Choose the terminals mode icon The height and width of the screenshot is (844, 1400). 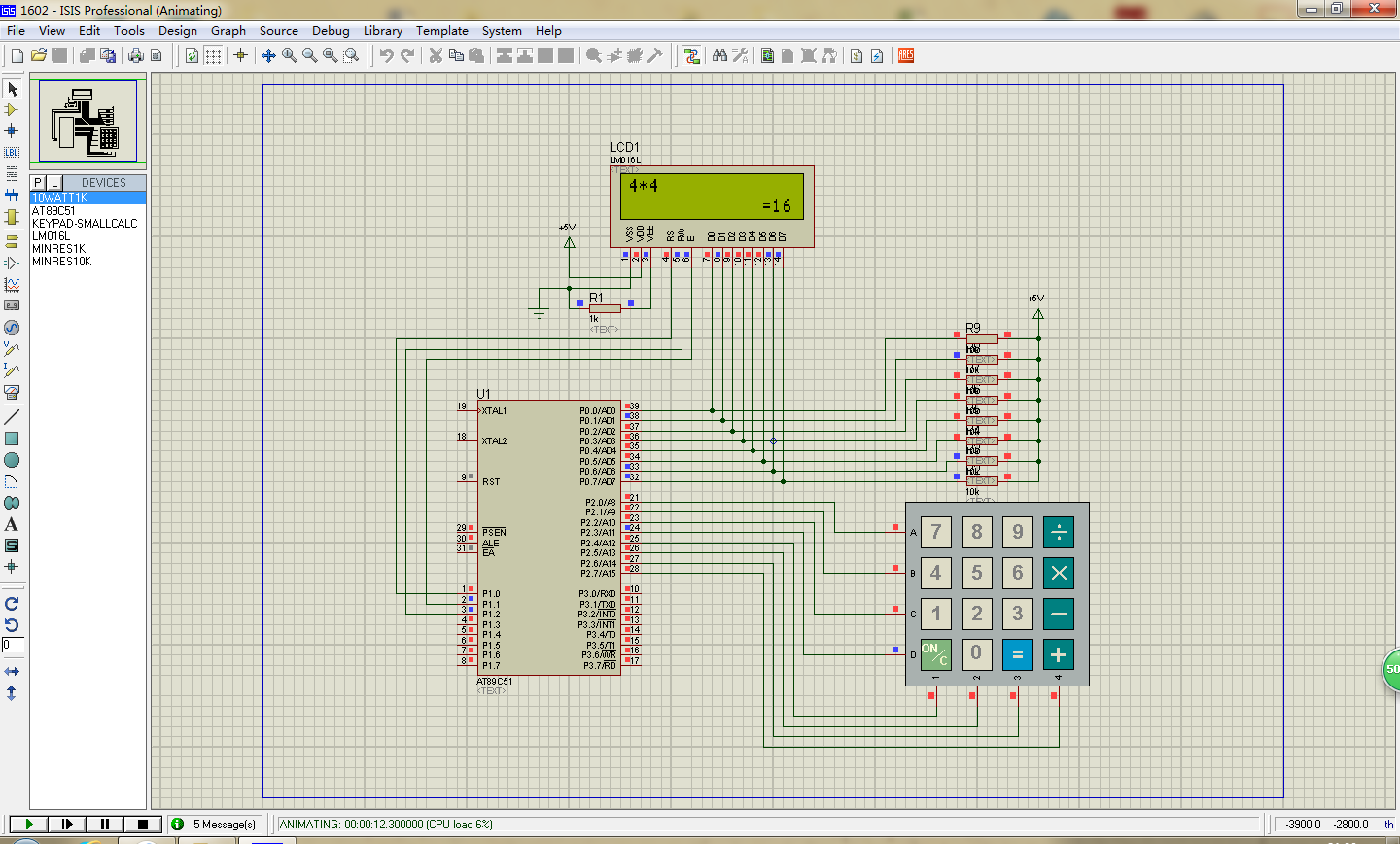coord(12,241)
